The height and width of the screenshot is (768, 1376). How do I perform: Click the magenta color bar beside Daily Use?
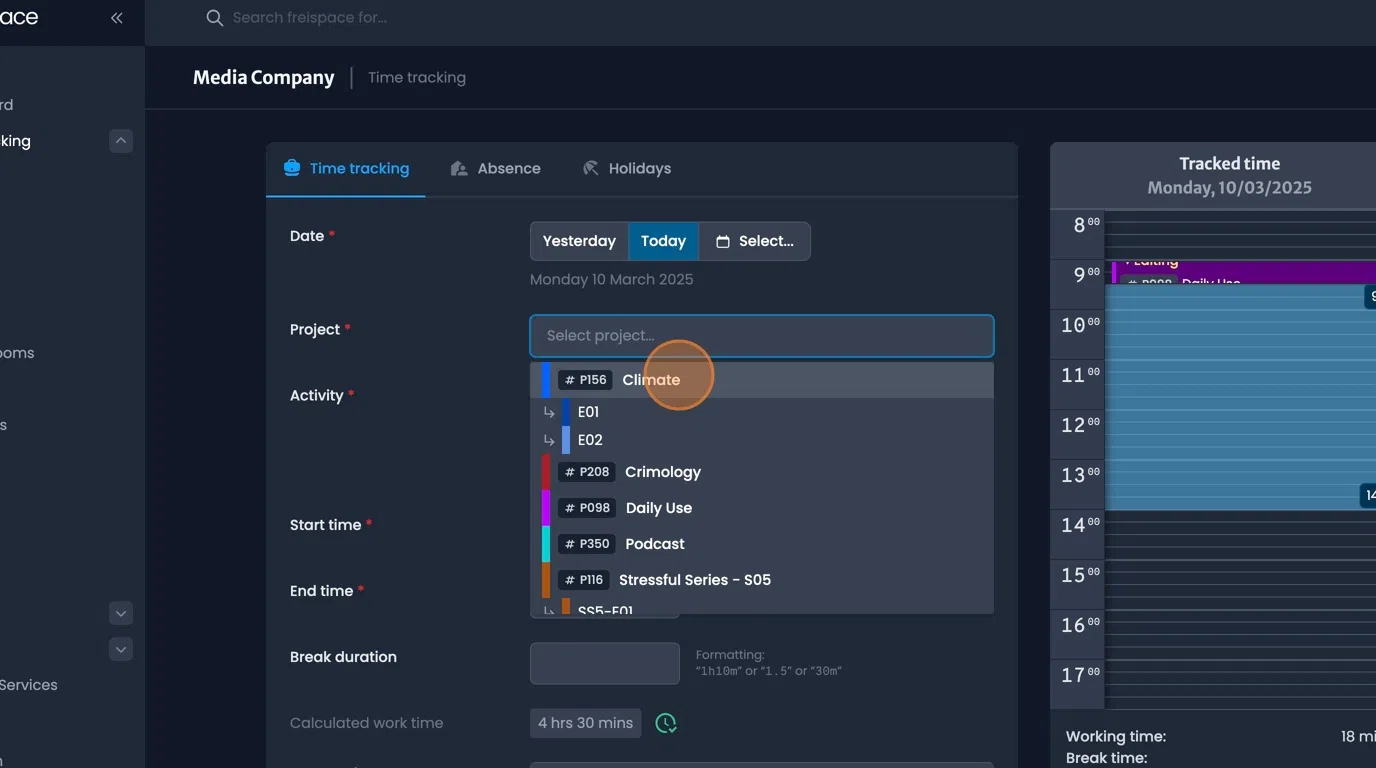point(546,507)
